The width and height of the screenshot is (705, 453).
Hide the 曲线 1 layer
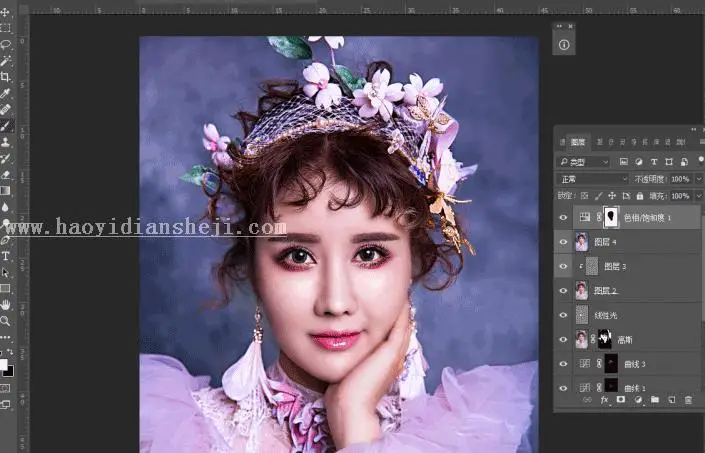563,387
